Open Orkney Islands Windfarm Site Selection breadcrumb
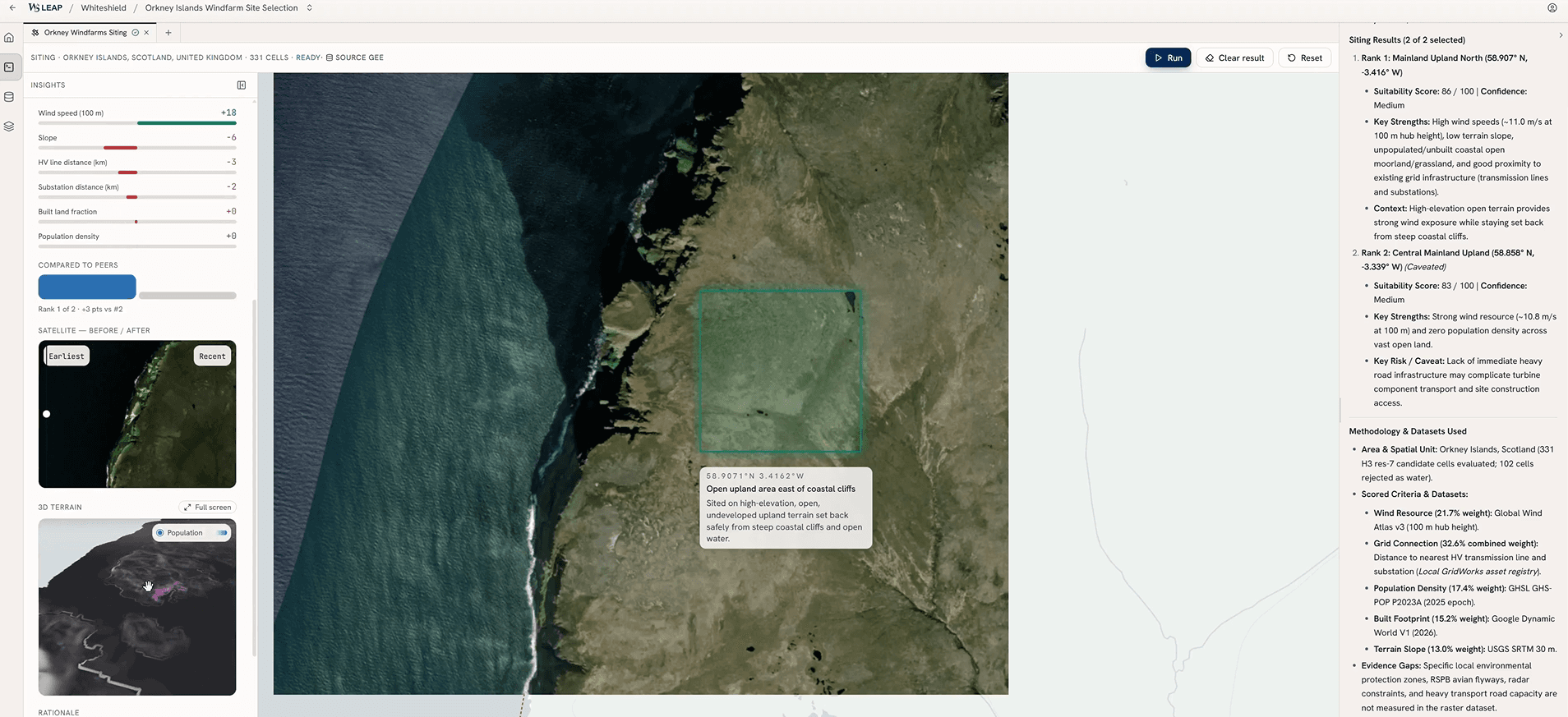Viewport: 1568px width, 717px height. pyautogui.click(x=221, y=8)
